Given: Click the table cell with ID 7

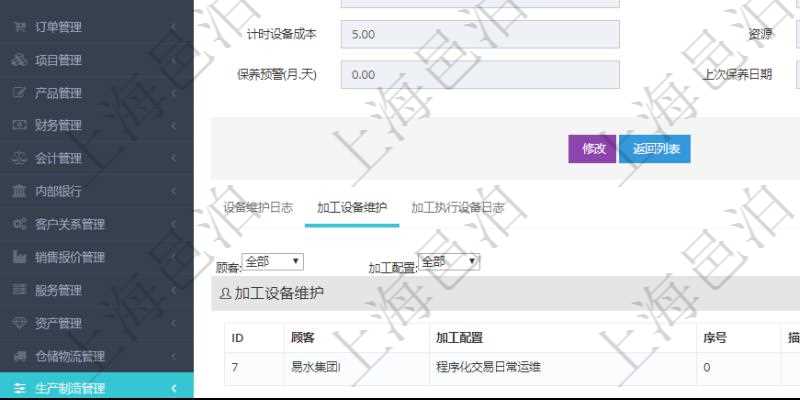Looking at the screenshot, I should (254, 367).
